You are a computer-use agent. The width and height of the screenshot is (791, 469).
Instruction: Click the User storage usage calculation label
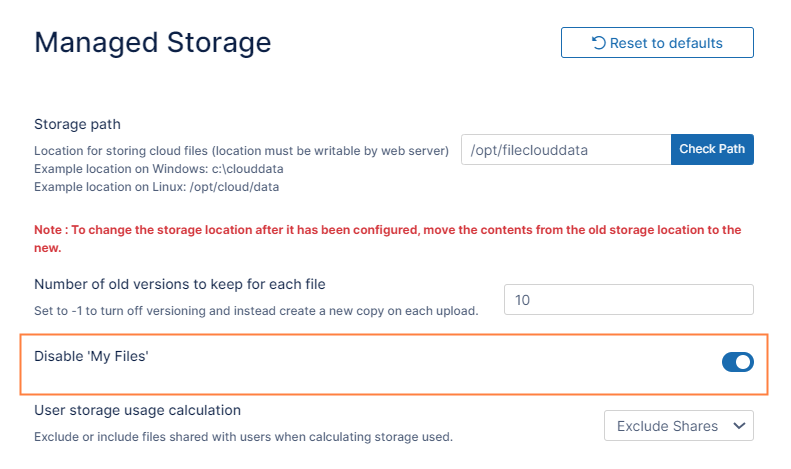tap(137, 410)
